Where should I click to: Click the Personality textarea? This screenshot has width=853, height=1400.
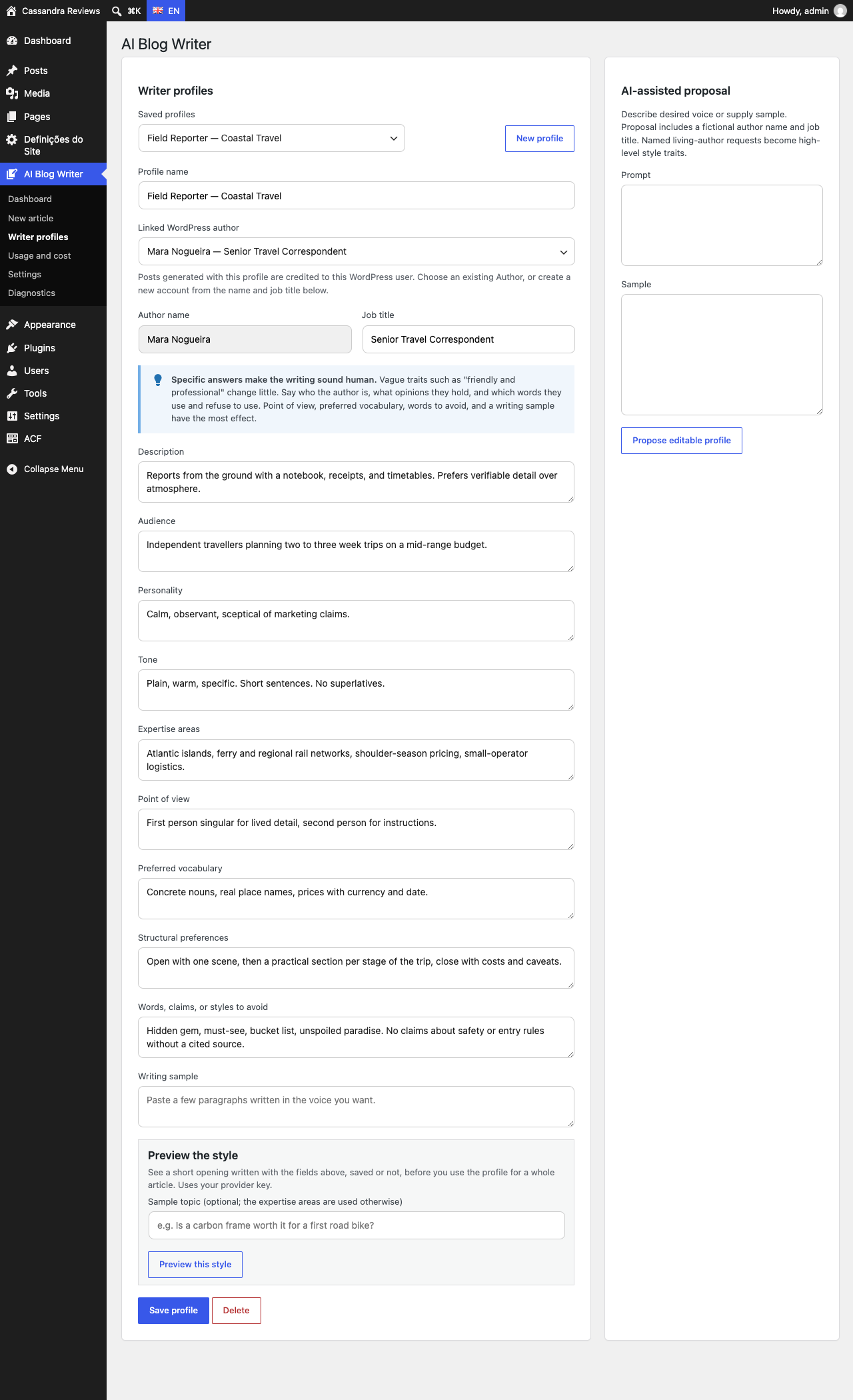pyautogui.click(x=356, y=621)
